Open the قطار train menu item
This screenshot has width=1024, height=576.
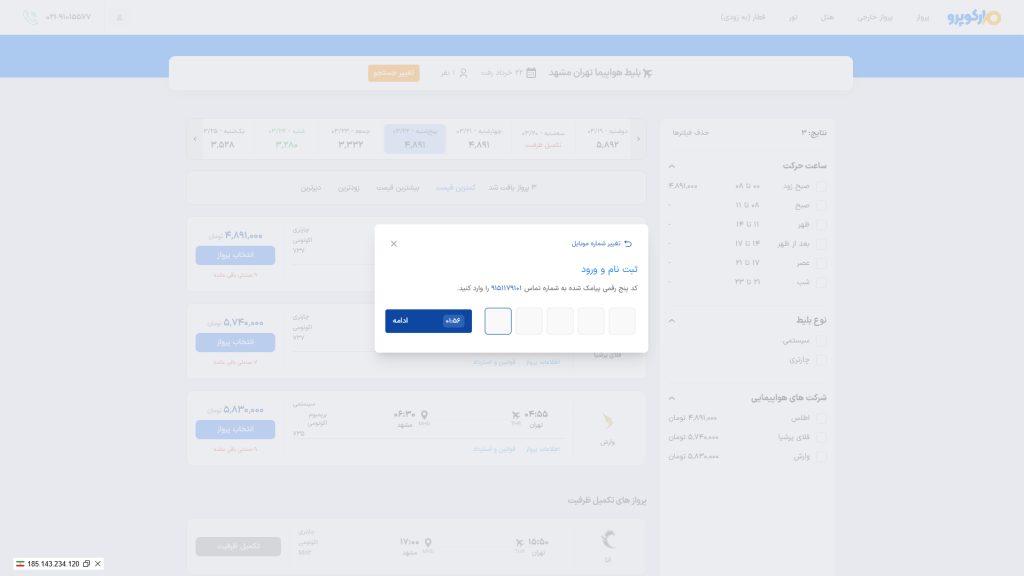tap(743, 18)
